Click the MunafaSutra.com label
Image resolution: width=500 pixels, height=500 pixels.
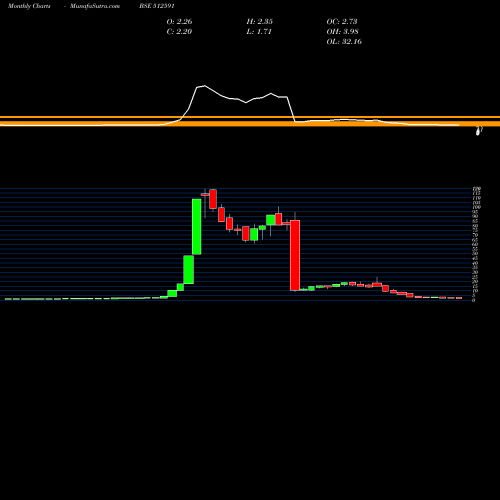click(95, 6)
